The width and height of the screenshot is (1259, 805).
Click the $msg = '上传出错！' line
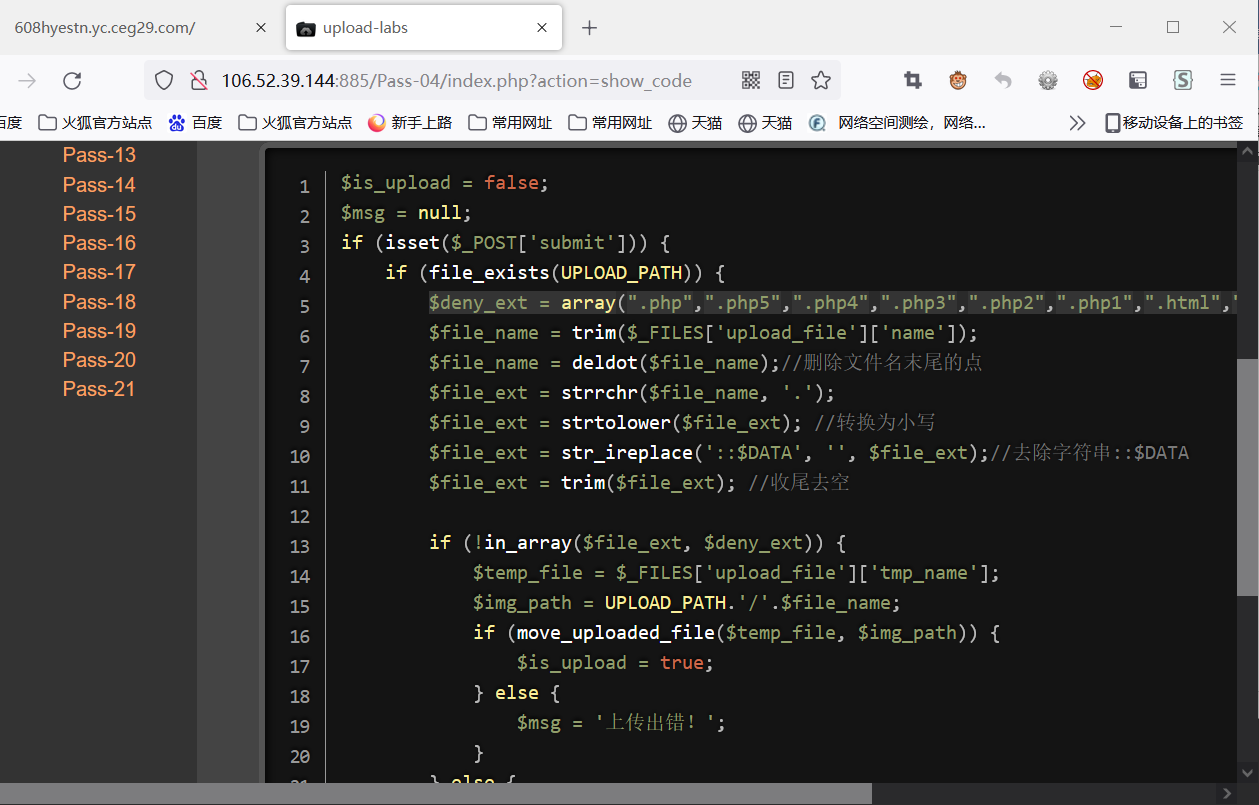point(621,723)
